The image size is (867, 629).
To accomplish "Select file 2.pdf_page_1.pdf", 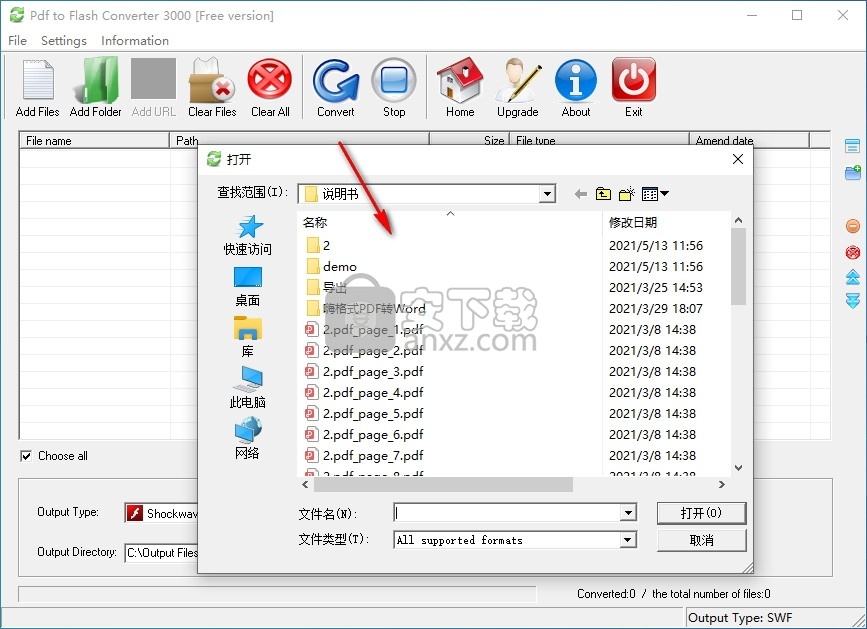I will click(x=364, y=329).
